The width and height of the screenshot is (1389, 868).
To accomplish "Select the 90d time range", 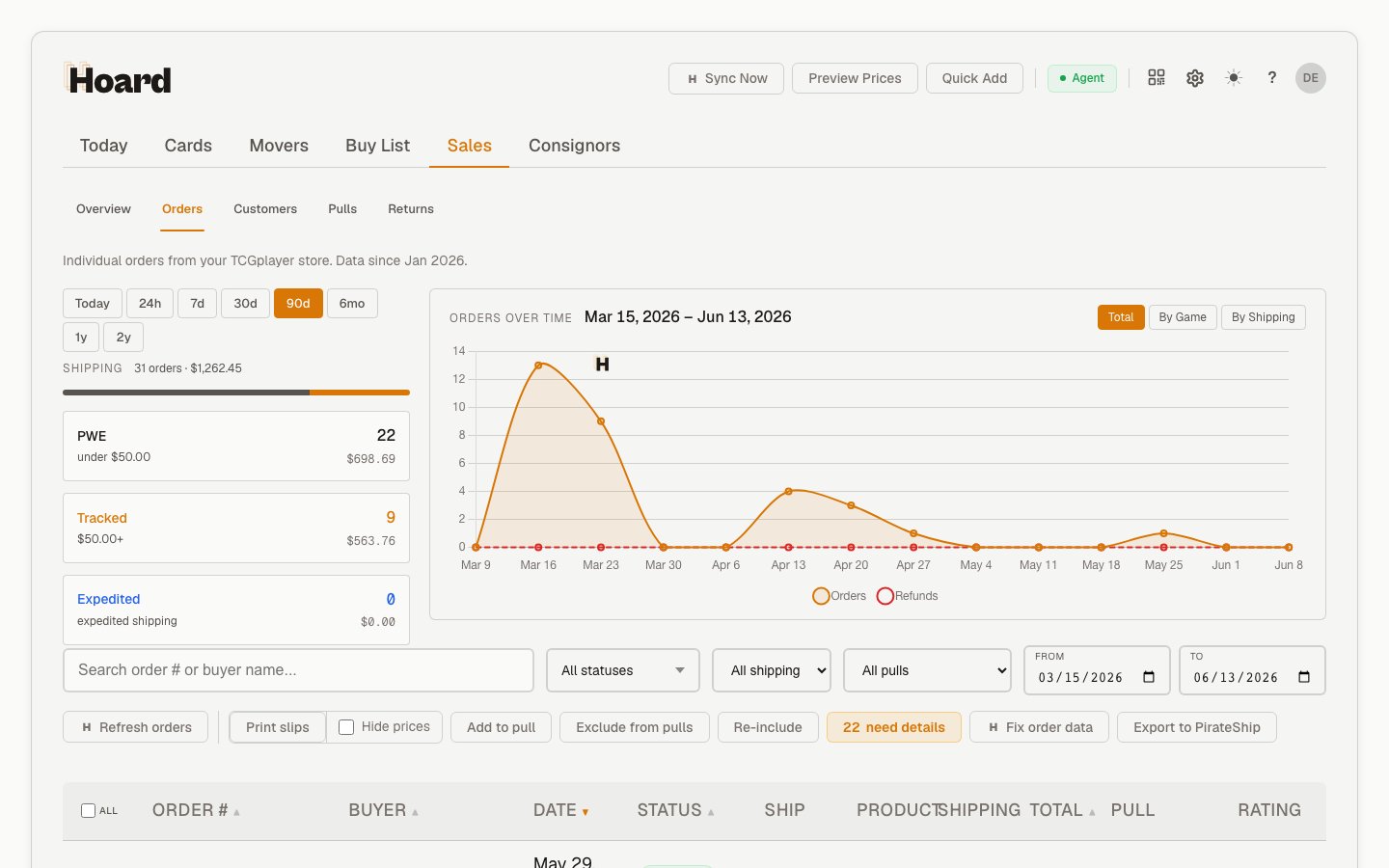I will click(298, 303).
